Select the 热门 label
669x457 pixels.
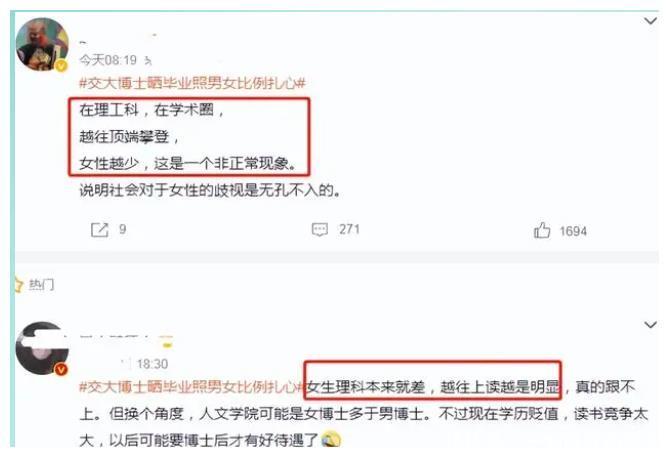[41, 285]
